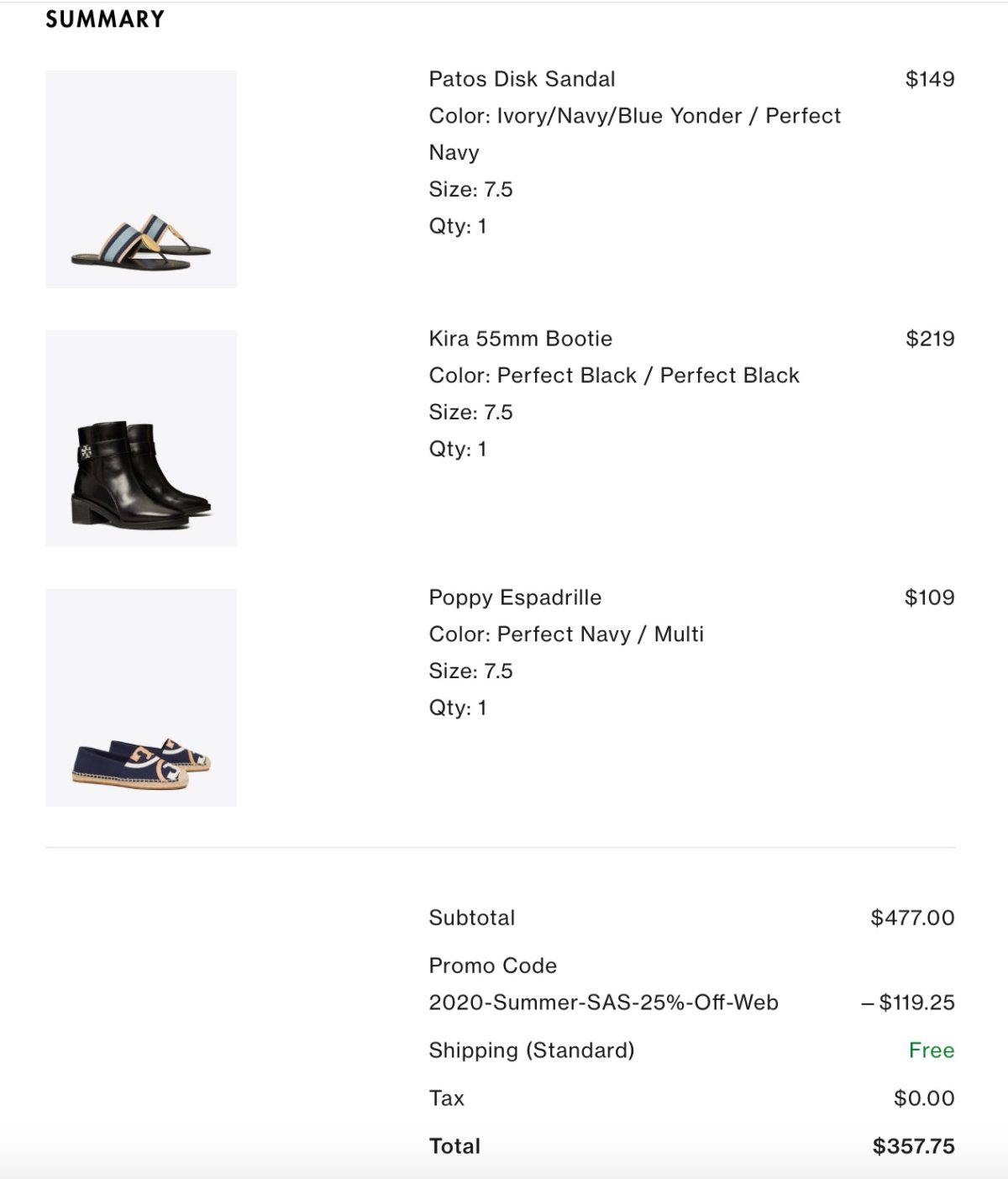1008x1179 pixels.
Task: Click the Patos Disk Sandal product name
Action: tap(522, 79)
